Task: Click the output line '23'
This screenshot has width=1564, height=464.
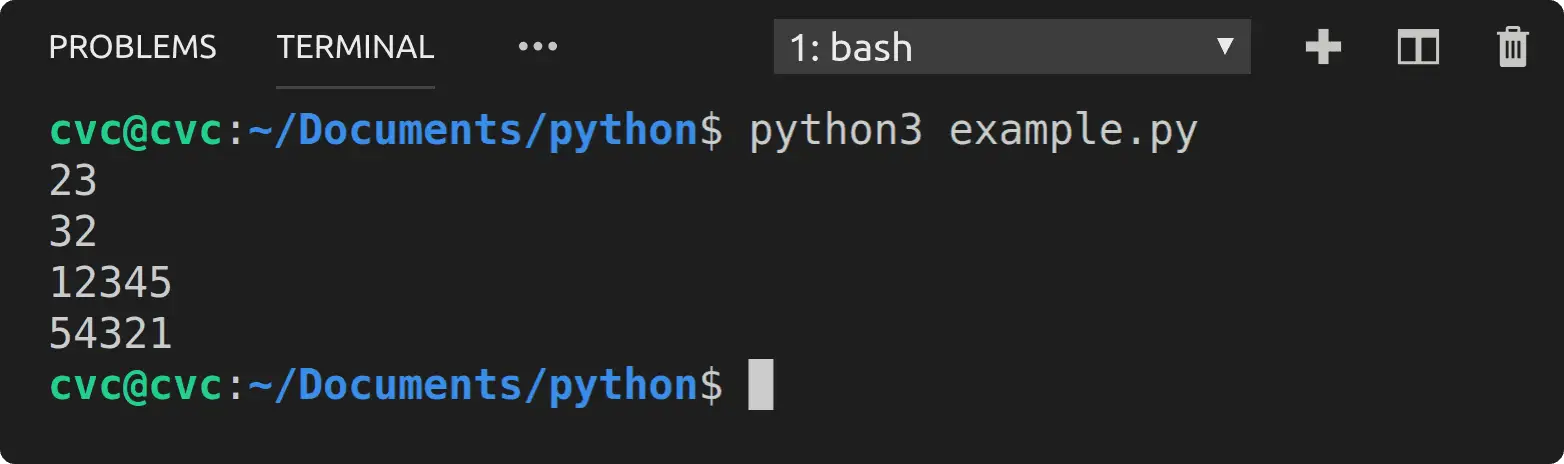Action: (73, 181)
